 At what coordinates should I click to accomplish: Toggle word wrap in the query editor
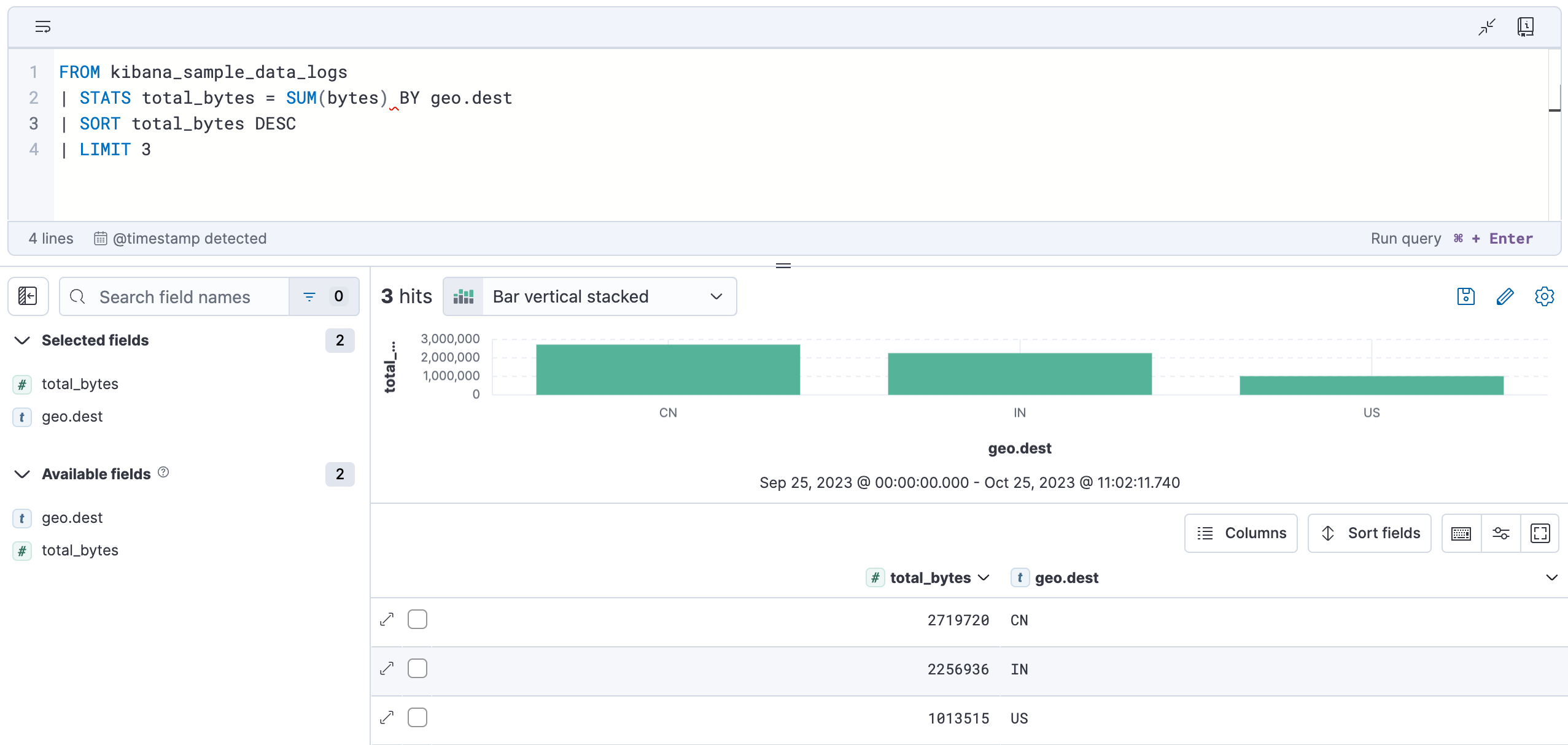click(x=42, y=26)
